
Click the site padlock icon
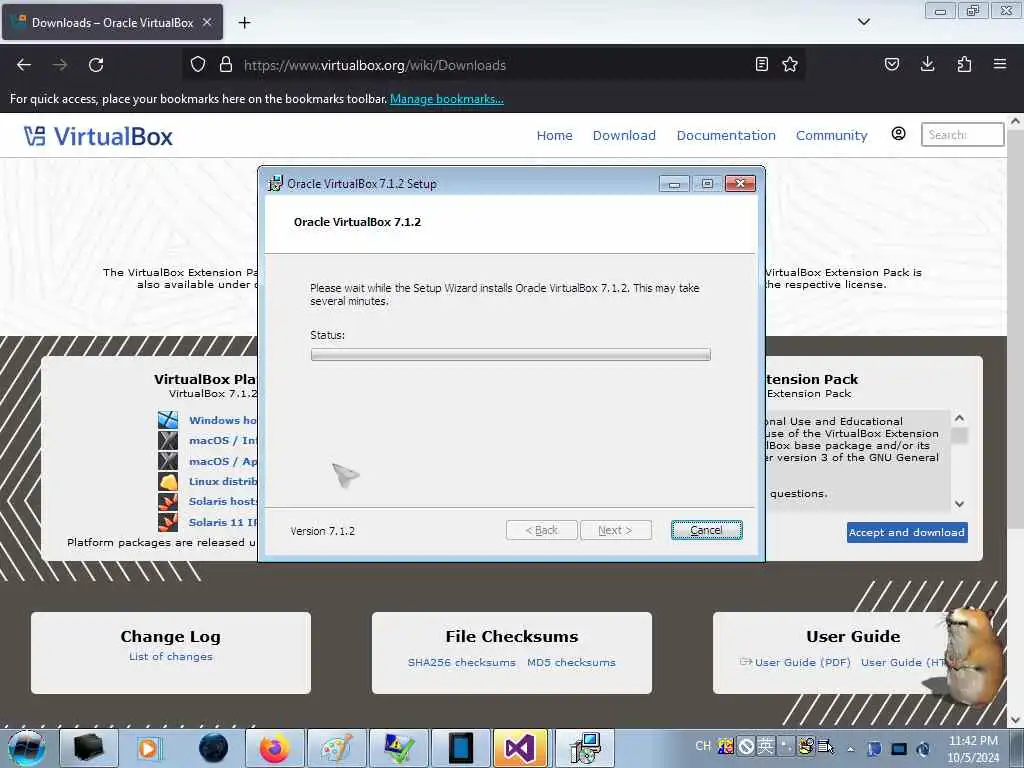(x=226, y=65)
